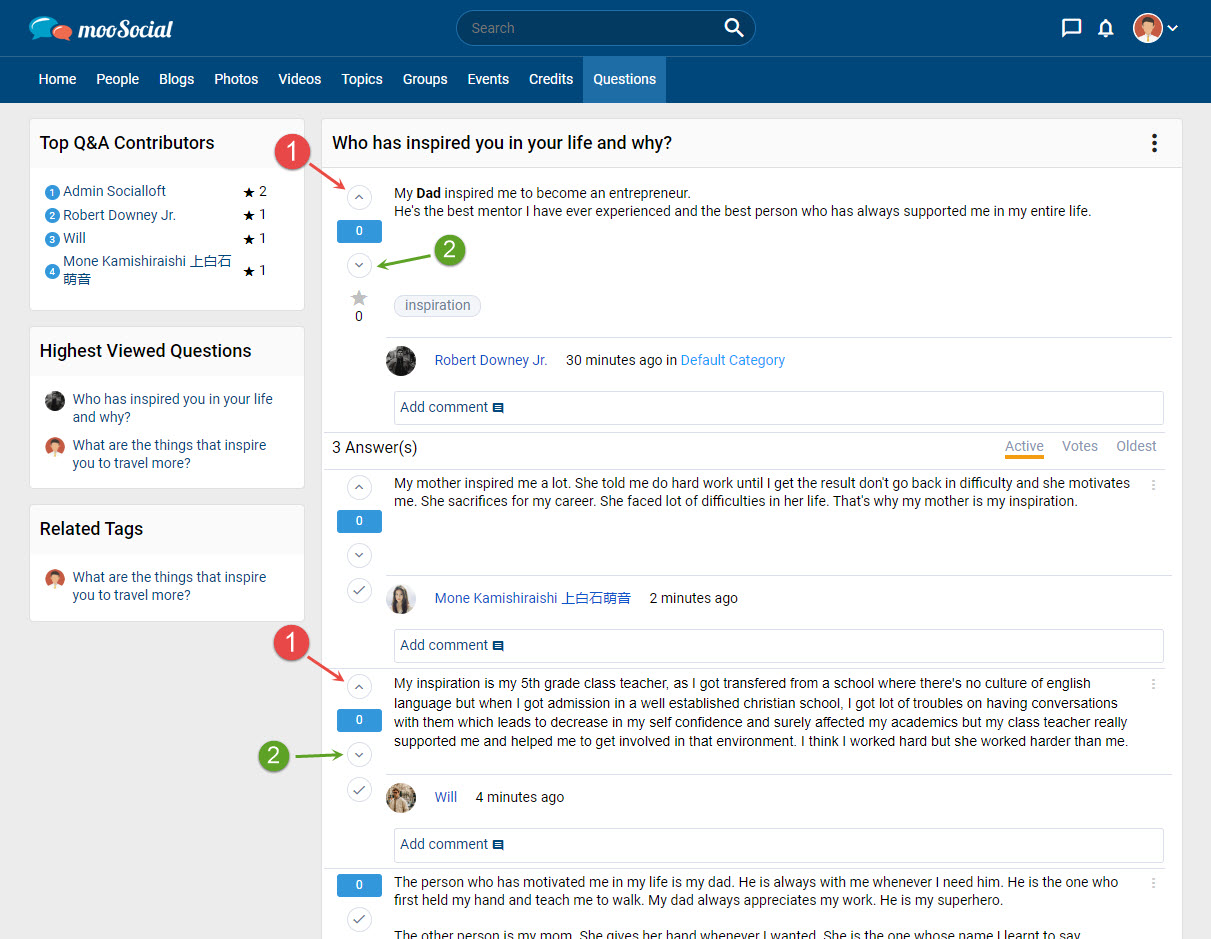Sort answers by Oldest
This screenshot has width=1211, height=939.
coord(1136,447)
